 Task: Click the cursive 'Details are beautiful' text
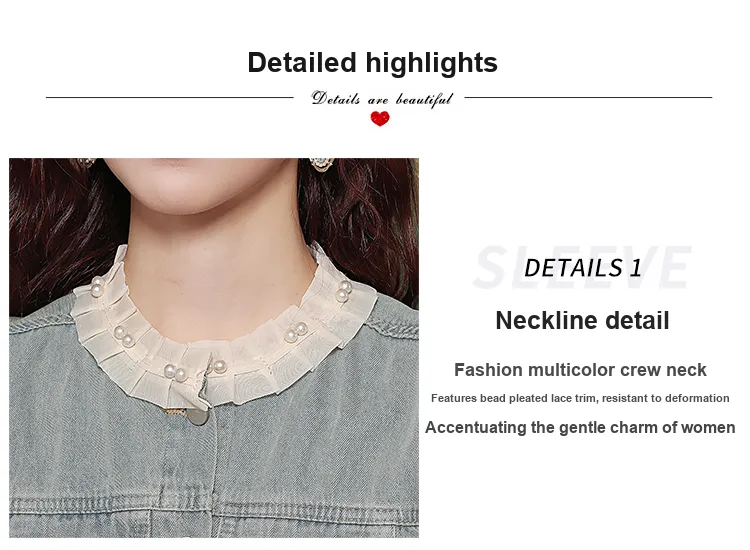[x=381, y=99]
